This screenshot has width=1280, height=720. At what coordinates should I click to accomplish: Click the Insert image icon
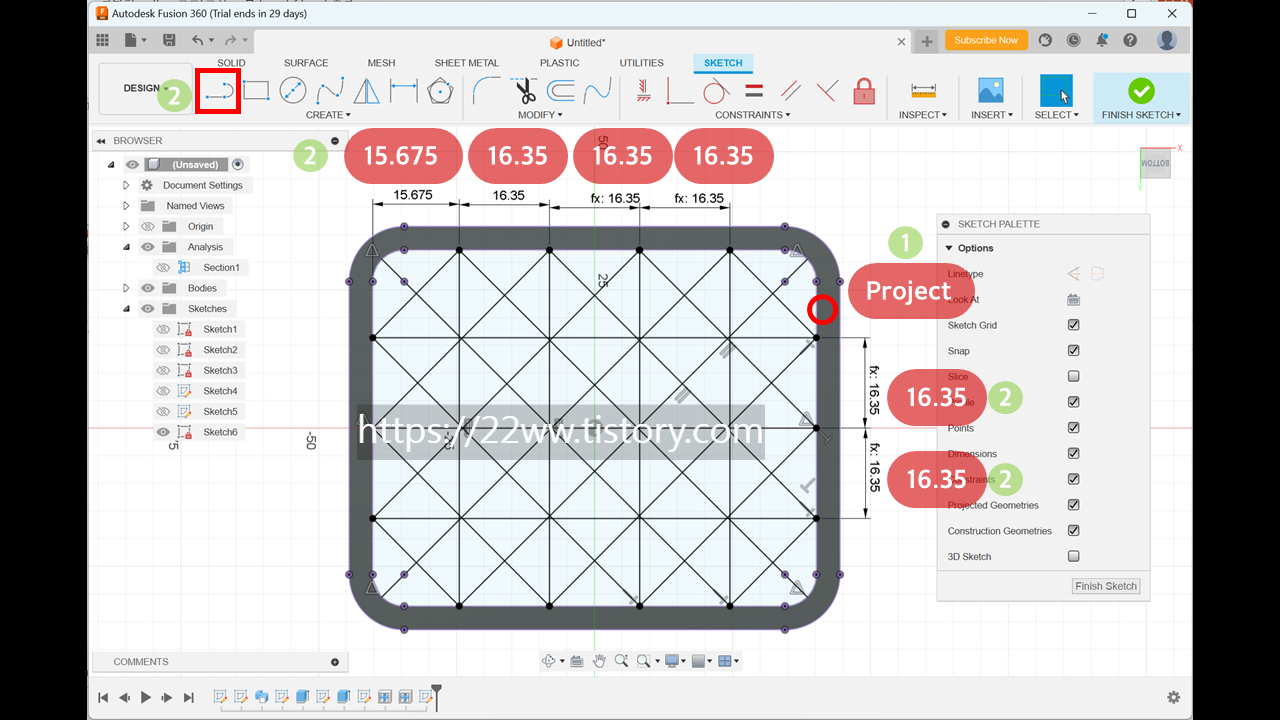990,90
